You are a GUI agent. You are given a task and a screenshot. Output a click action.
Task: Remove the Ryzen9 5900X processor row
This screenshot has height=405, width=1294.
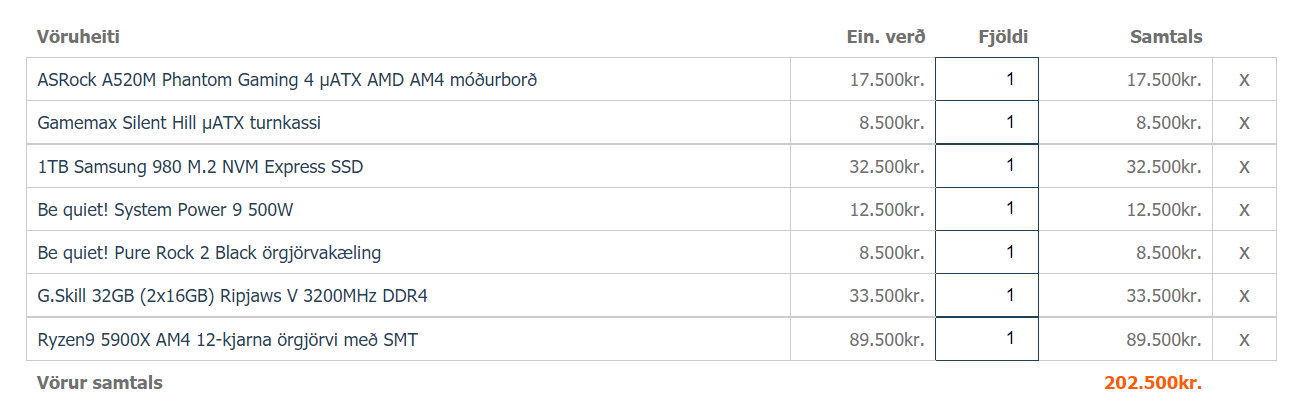[x=1244, y=341]
